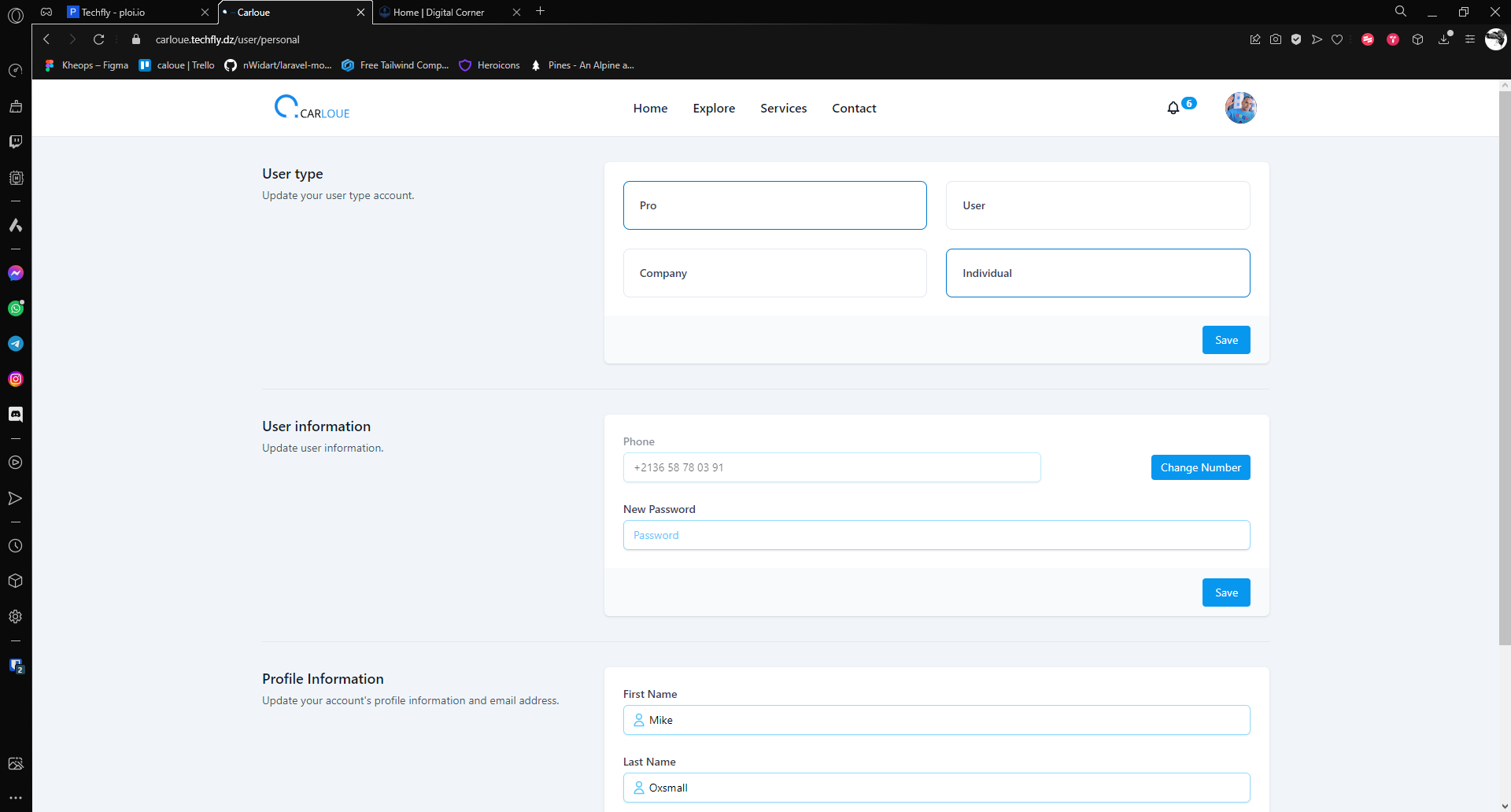Viewport: 1511px width, 812px height.
Task: Open Messenger in the browser sidebar
Action: [x=16, y=273]
